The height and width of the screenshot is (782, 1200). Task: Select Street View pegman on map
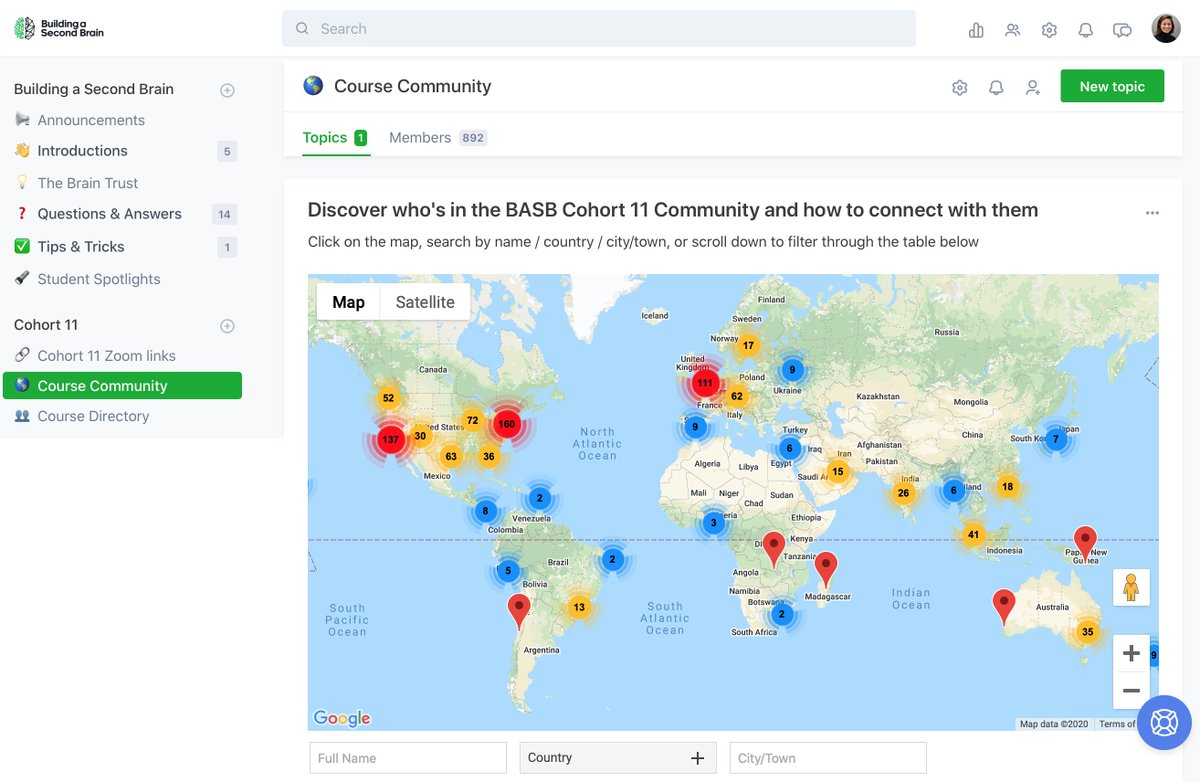pos(1131,588)
